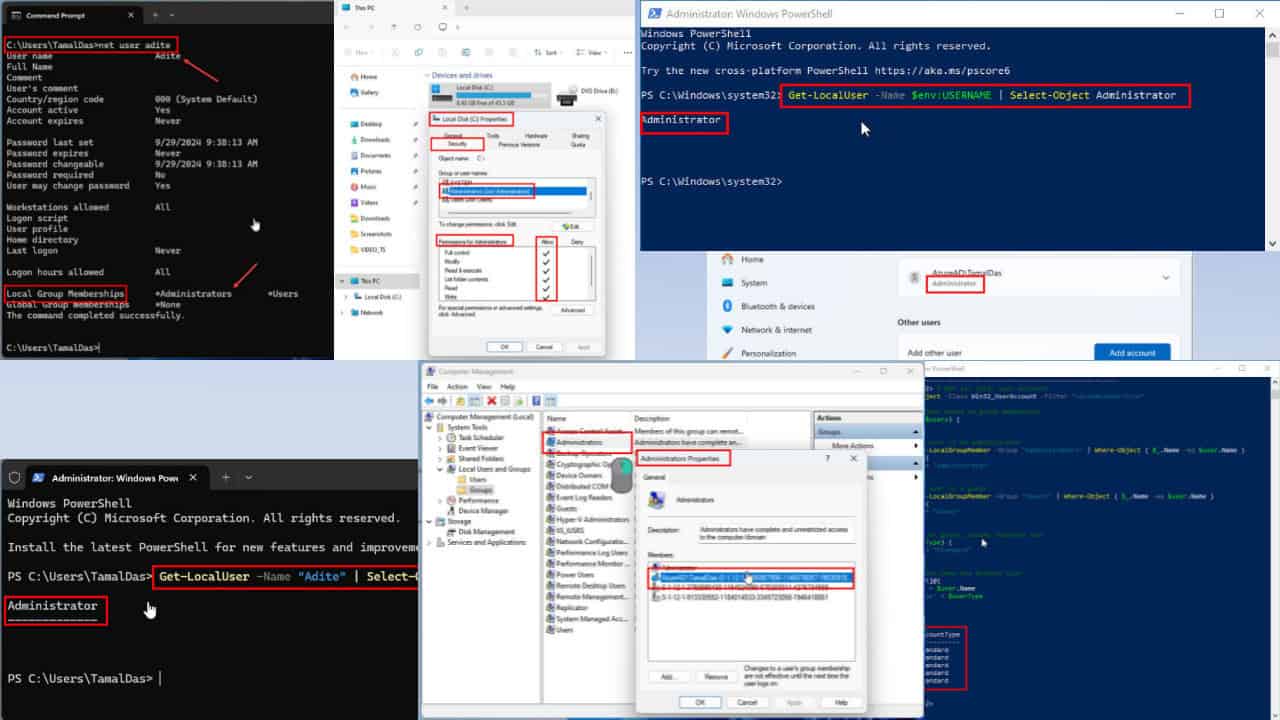This screenshot has width=1280, height=720.
Task: Click OK in Administrators Properties dialog
Action: tap(699, 702)
